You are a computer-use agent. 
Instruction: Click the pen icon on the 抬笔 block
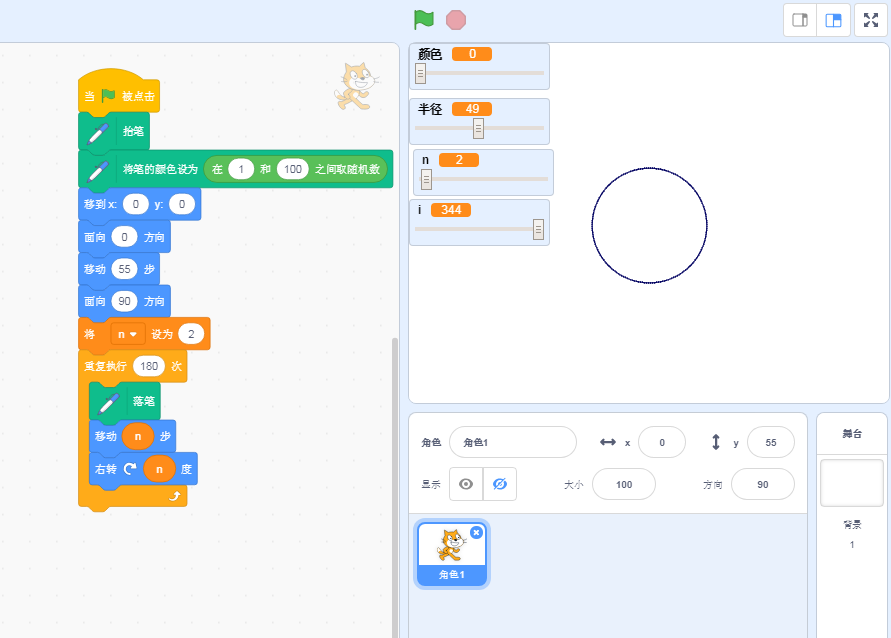click(97, 134)
